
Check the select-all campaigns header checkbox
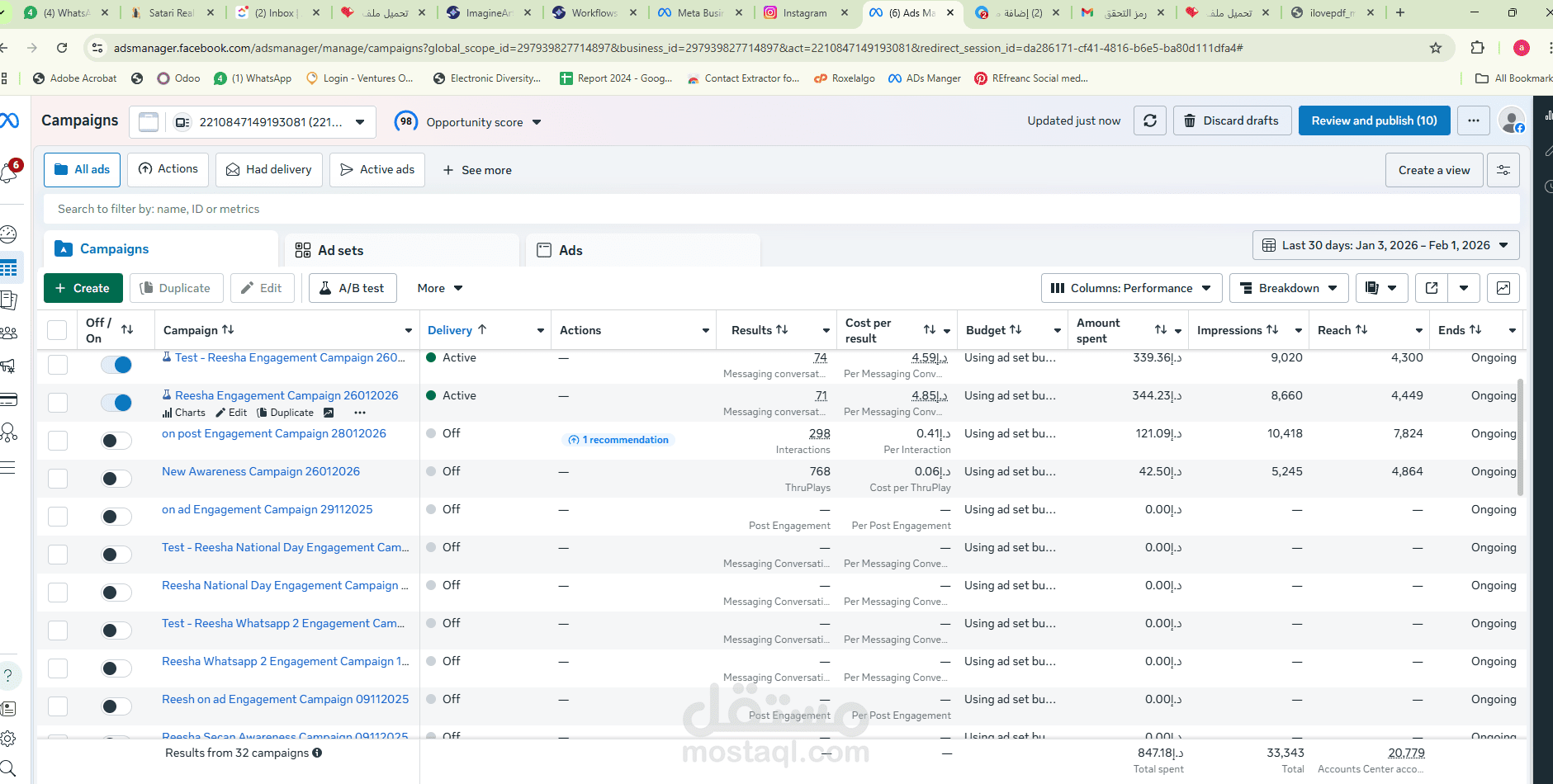point(57,330)
